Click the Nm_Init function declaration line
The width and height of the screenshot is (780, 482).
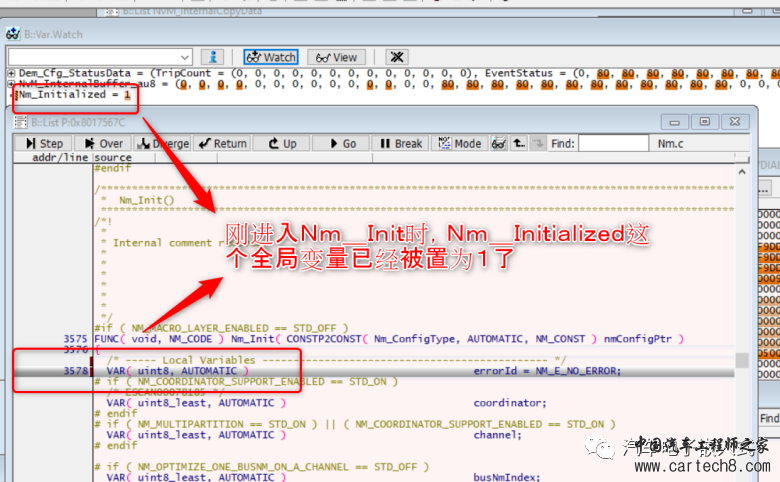pos(390,339)
